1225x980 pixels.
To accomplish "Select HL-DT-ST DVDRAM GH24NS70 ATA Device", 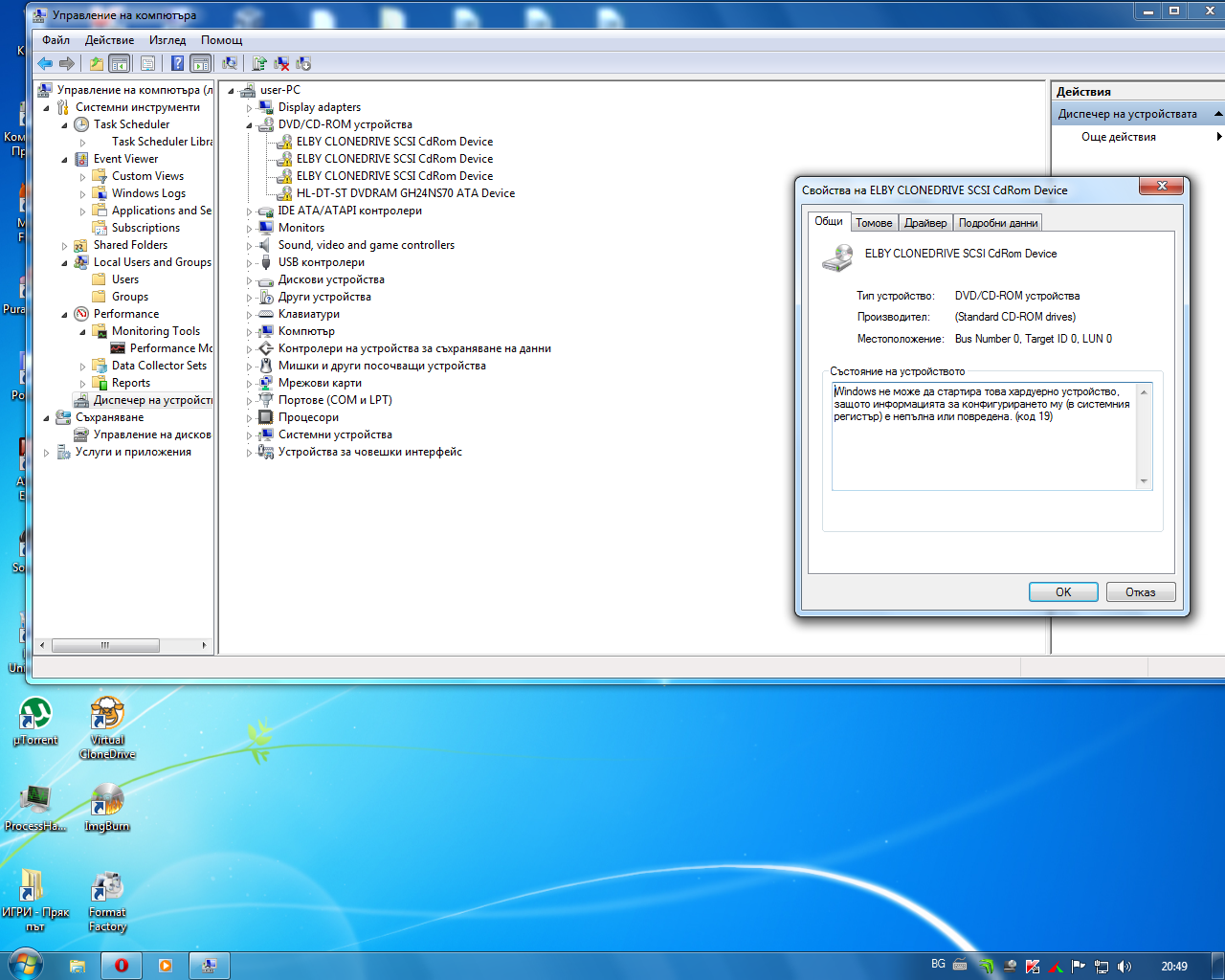I will [406, 193].
